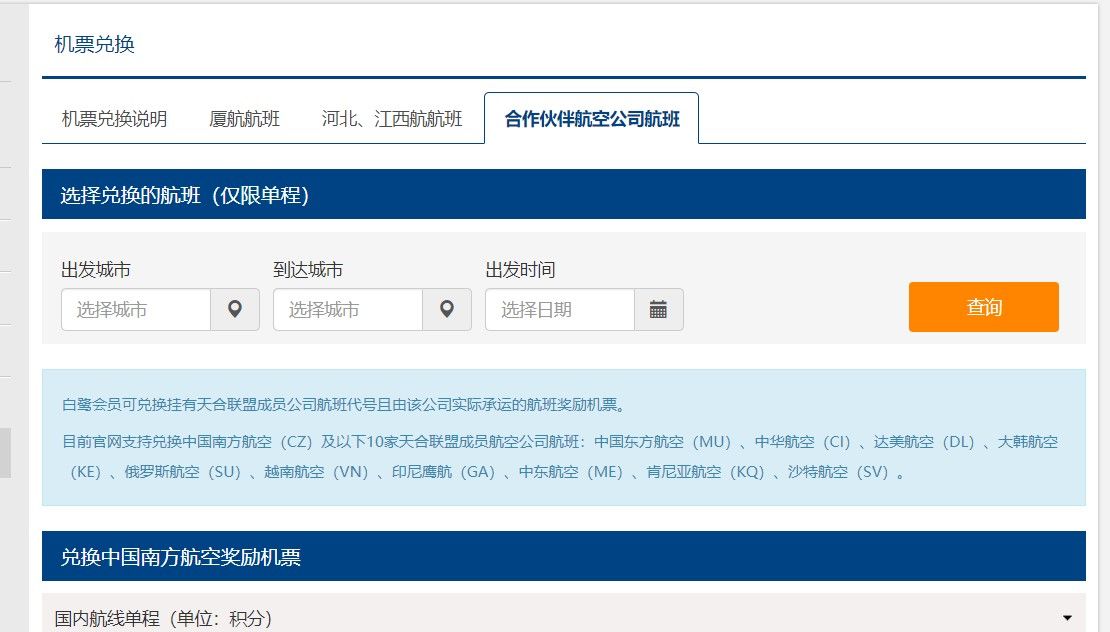Click the 出发时间 date input field

[x=560, y=309]
